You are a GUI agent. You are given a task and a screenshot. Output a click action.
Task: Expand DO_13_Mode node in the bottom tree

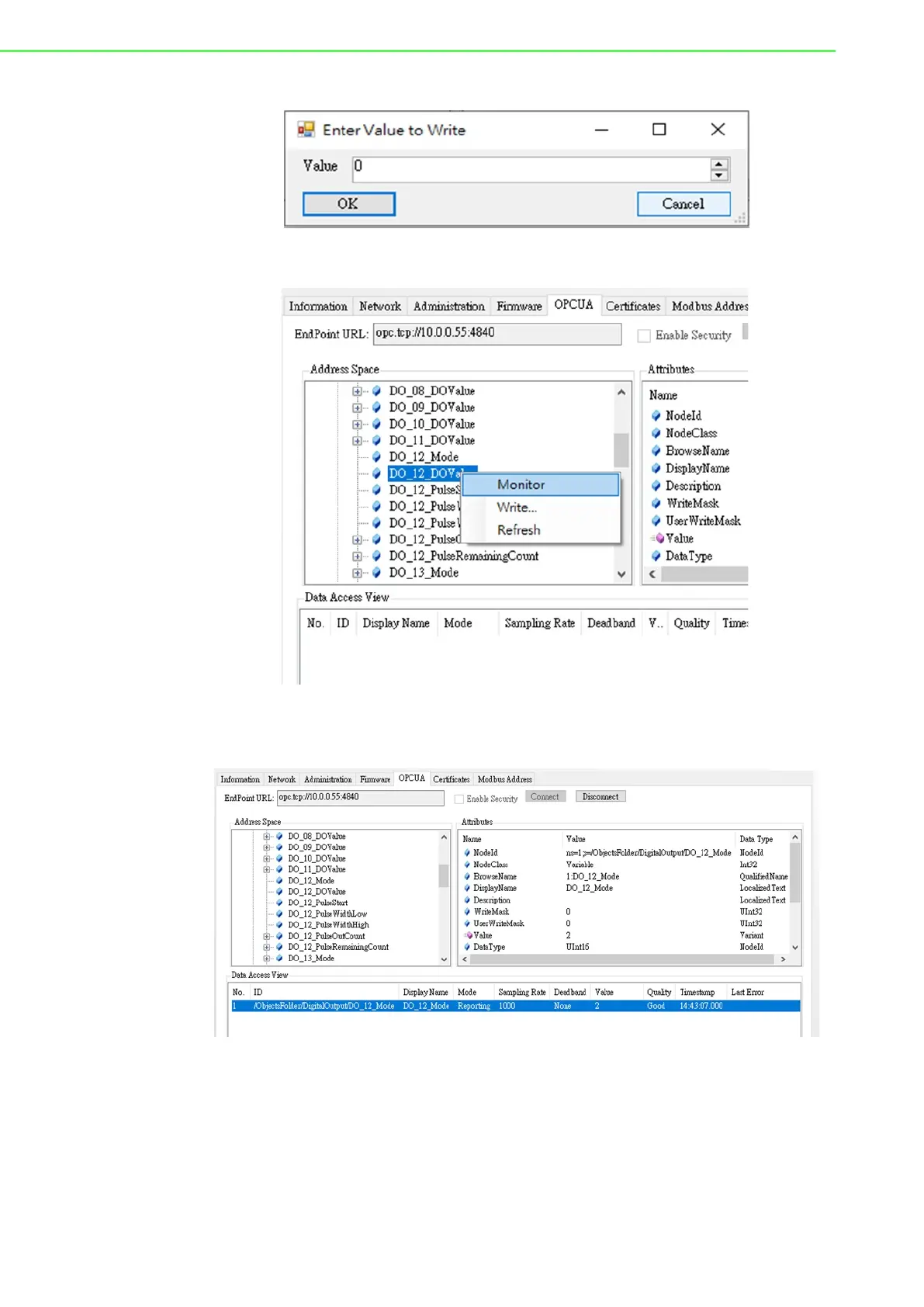click(x=266, y=959)
